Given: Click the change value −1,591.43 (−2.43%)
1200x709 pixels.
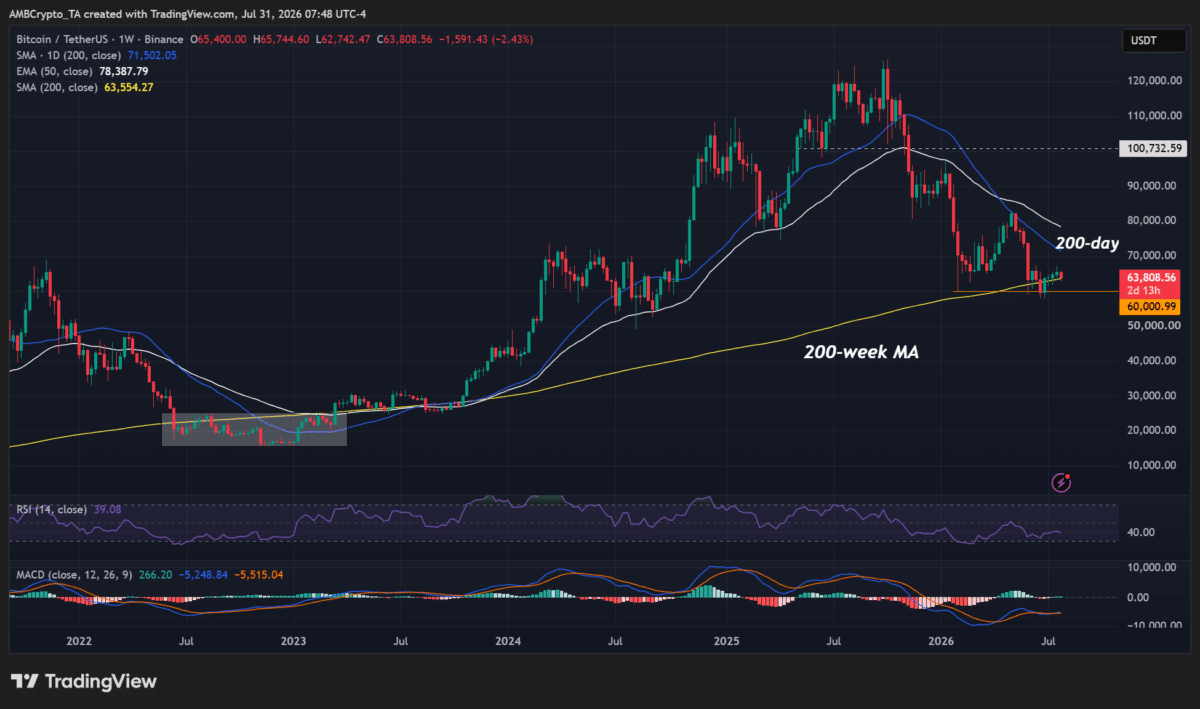Looking at the screenshot, I should pos(487,39).
